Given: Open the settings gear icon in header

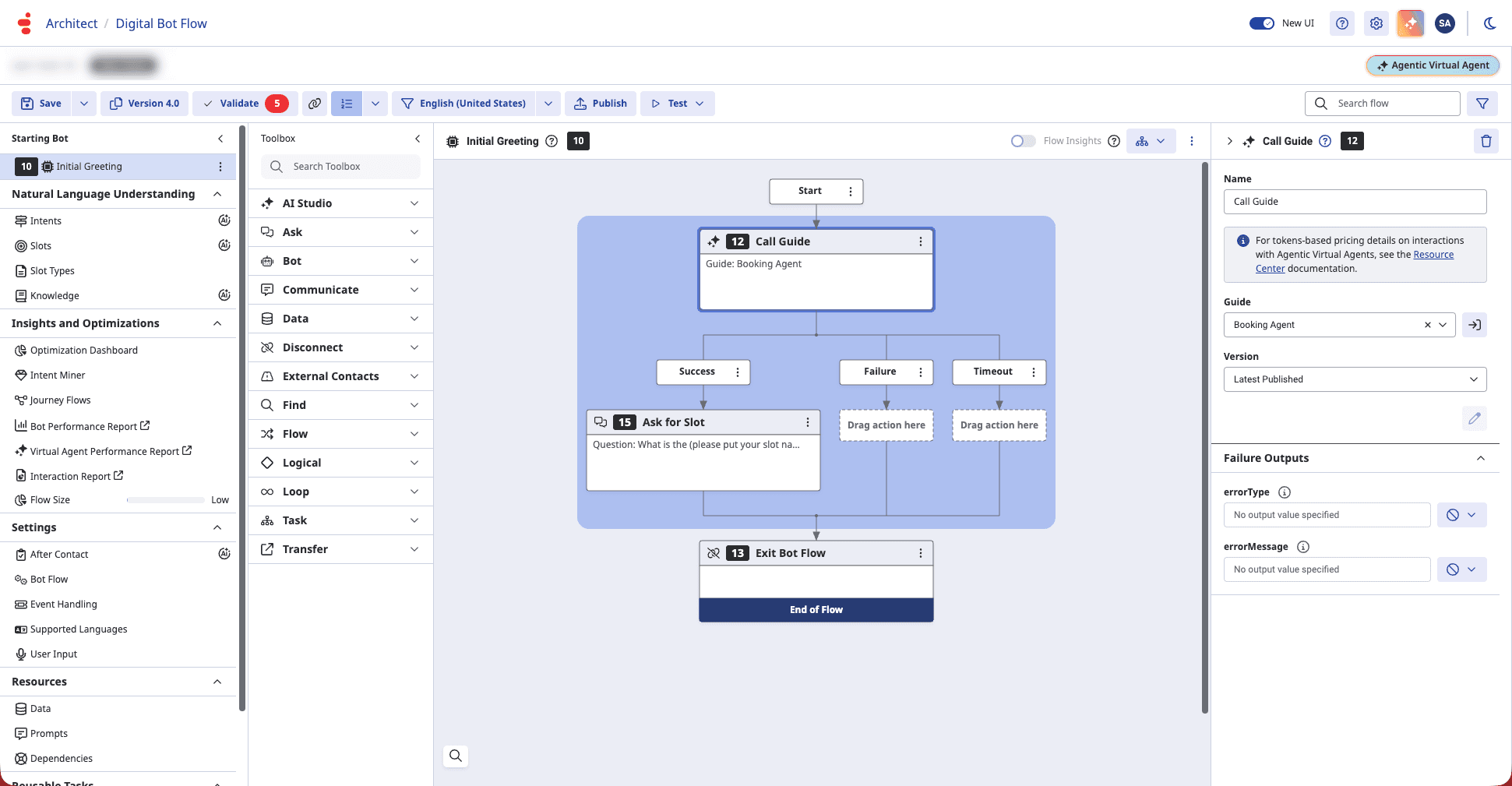Looking at the screenshot, I should (x=1376, y=23).
